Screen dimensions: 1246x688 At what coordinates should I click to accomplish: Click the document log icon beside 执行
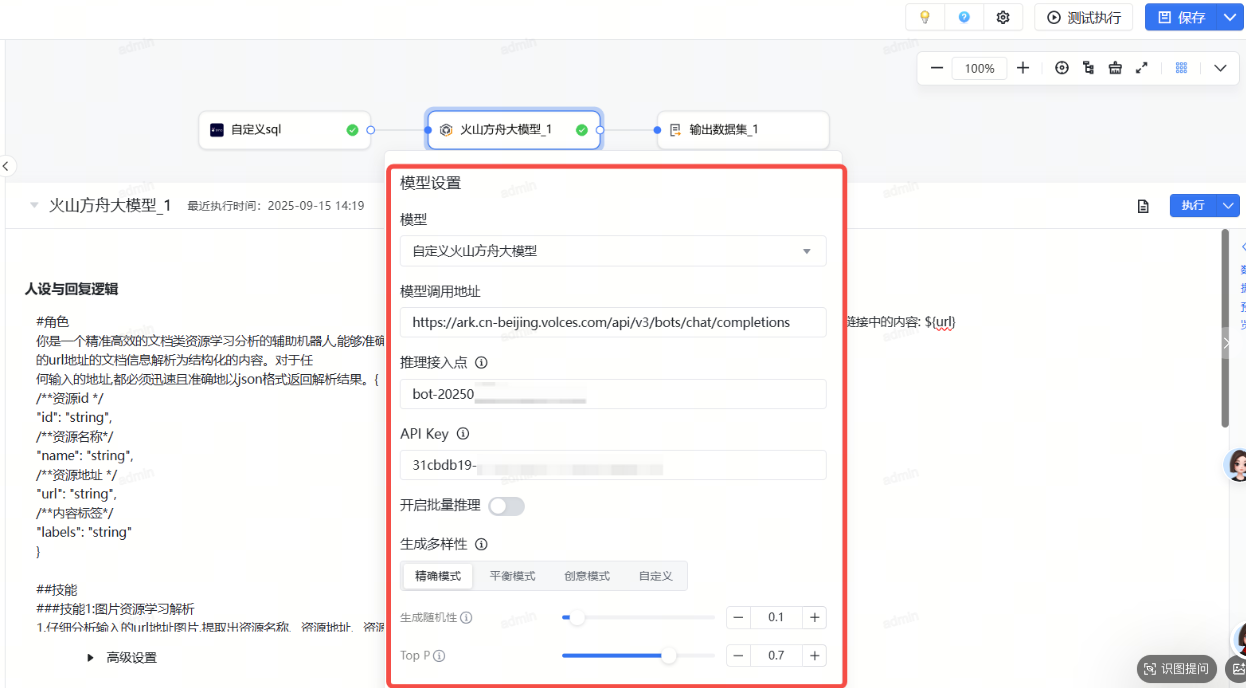[1143, 206]
